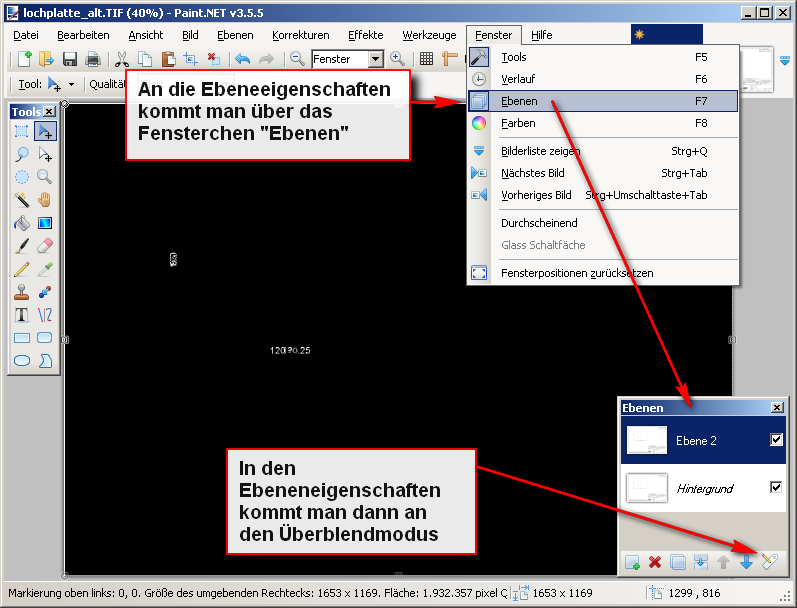Click the Zoom Out magnifier icon
Viewport: 797px width, 608px height.
pos(297,59)
